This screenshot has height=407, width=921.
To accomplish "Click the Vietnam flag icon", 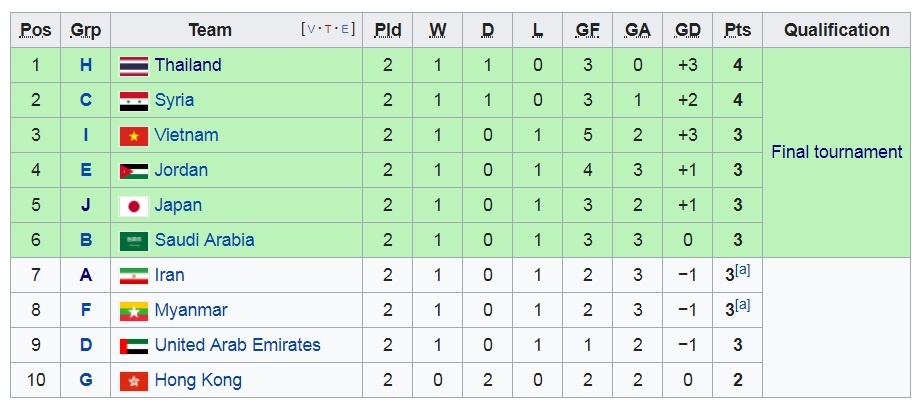I will pos(134,136).
